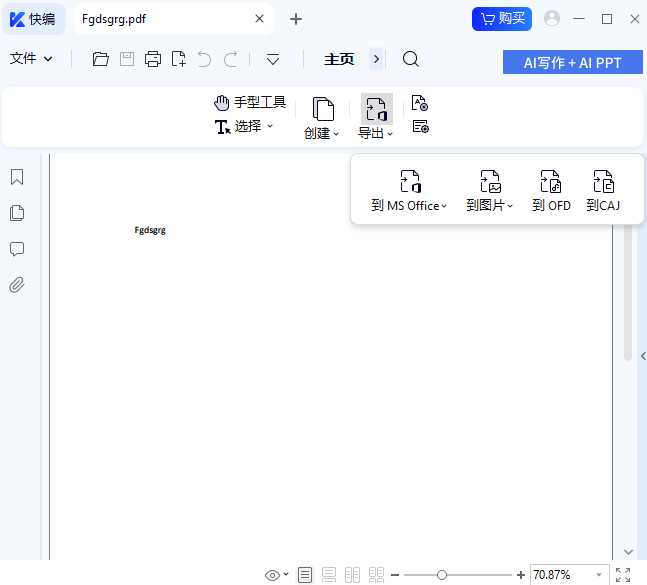Click the AI写作 + AI PPT button
The width and height of the screenshot is (647, 585).
[572, 62]
